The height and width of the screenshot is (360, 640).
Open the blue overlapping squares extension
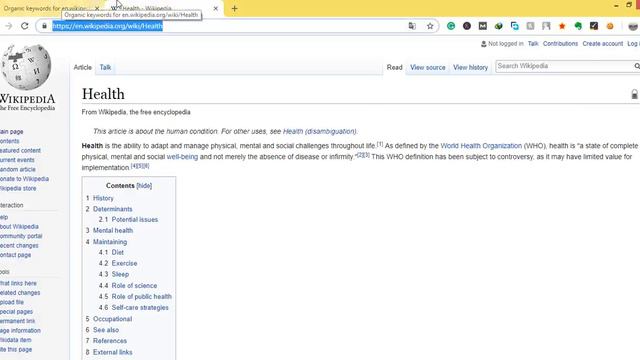coord(514,26)
